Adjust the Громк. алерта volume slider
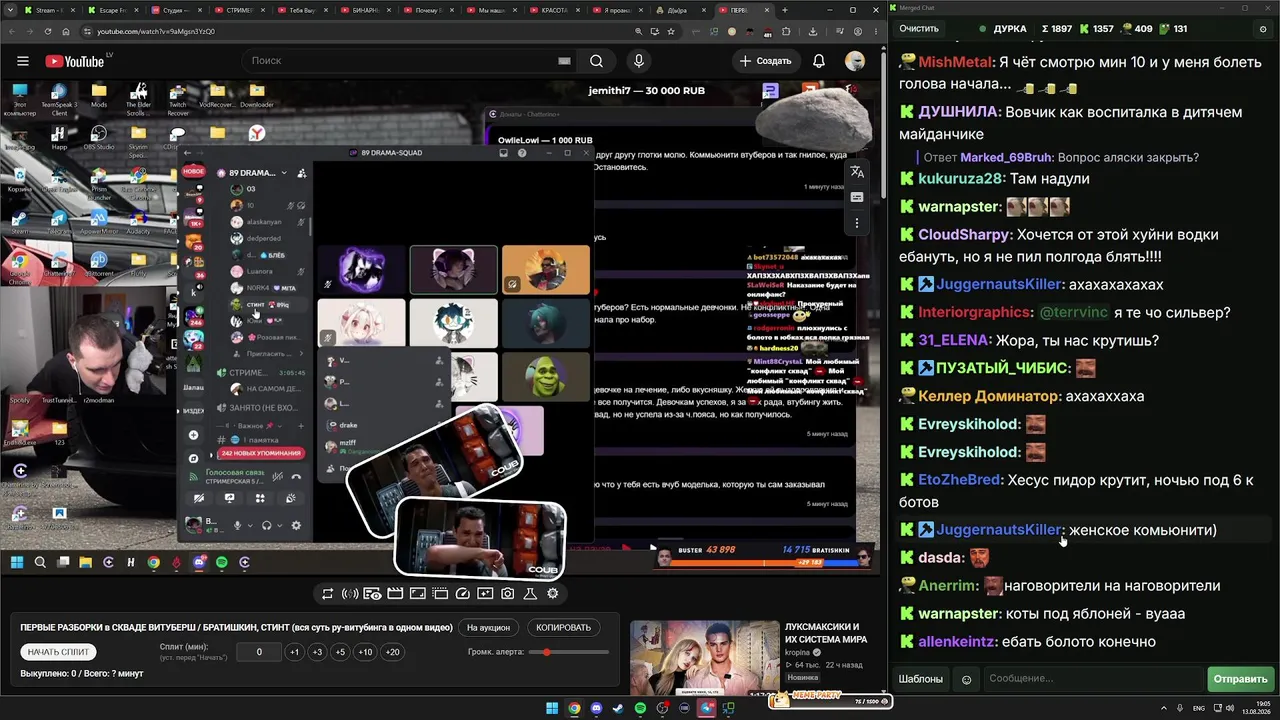 click(570, 652)
